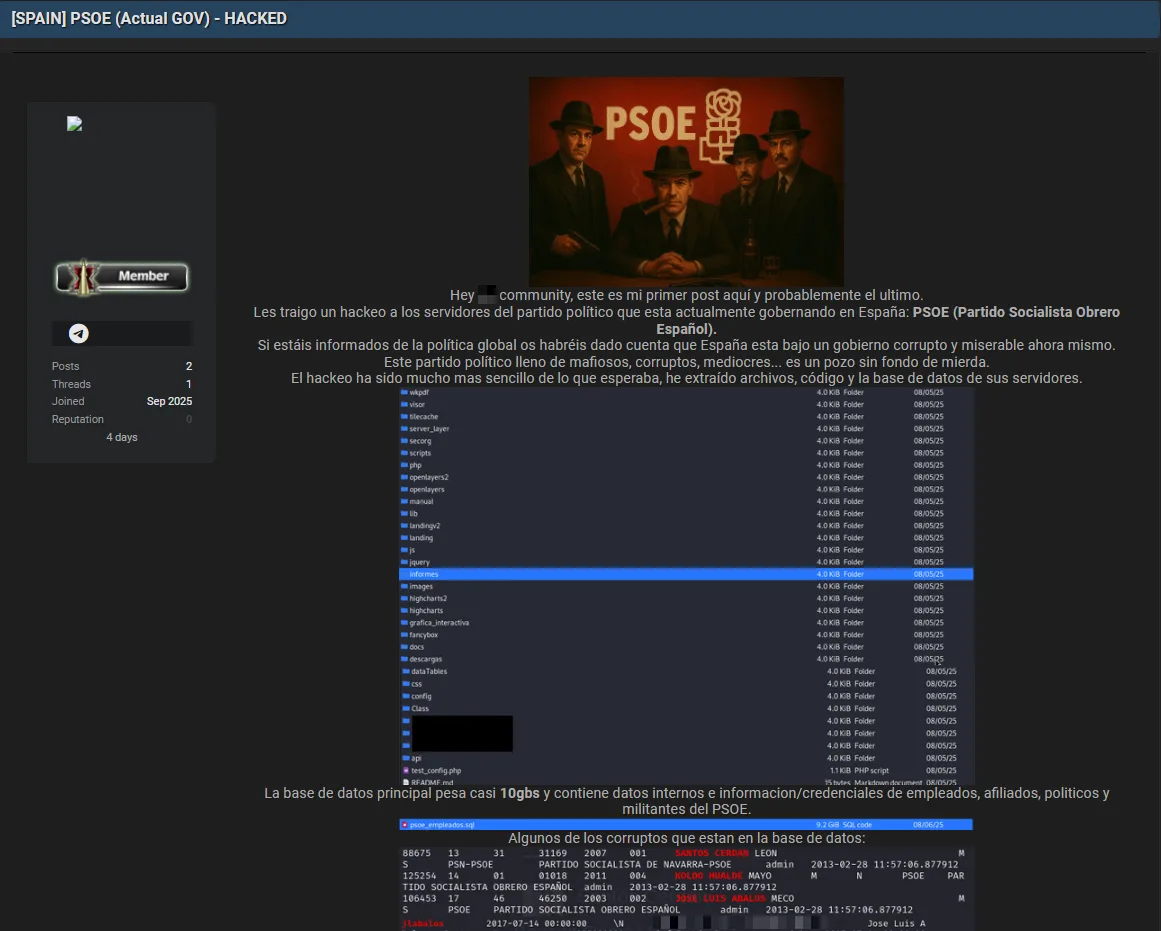The height and width of the screenshot is (931, 1161).
Task: Click the wkpdf folder icon
Action: click(x=404, y=393)
